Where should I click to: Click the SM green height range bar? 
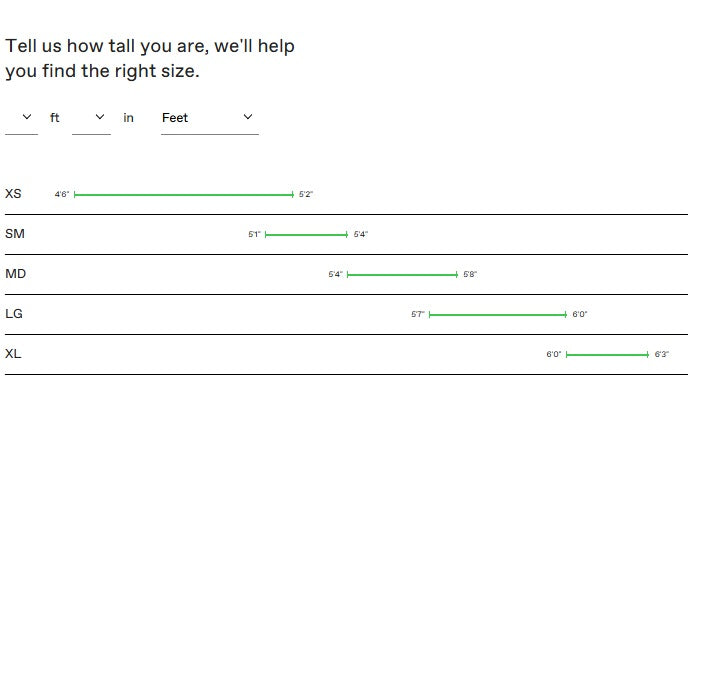click(306, 235)
